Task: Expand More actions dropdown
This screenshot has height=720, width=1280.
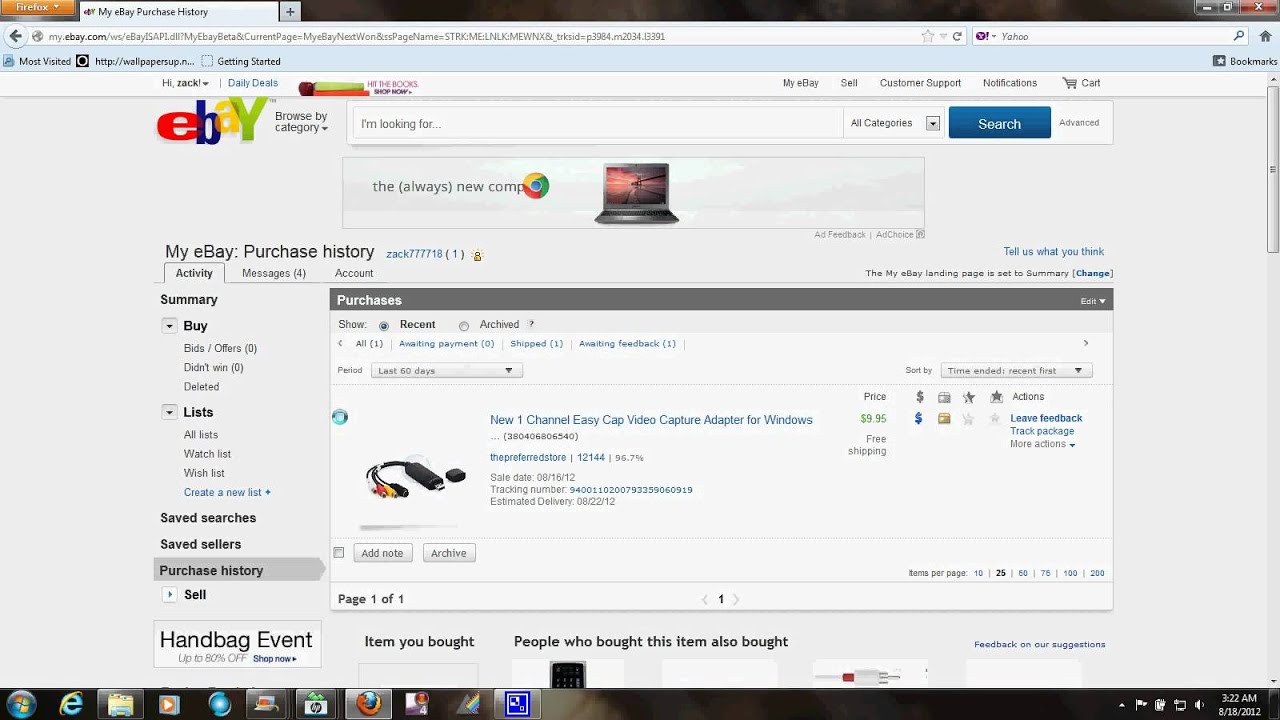Action: coord(1042,444)
